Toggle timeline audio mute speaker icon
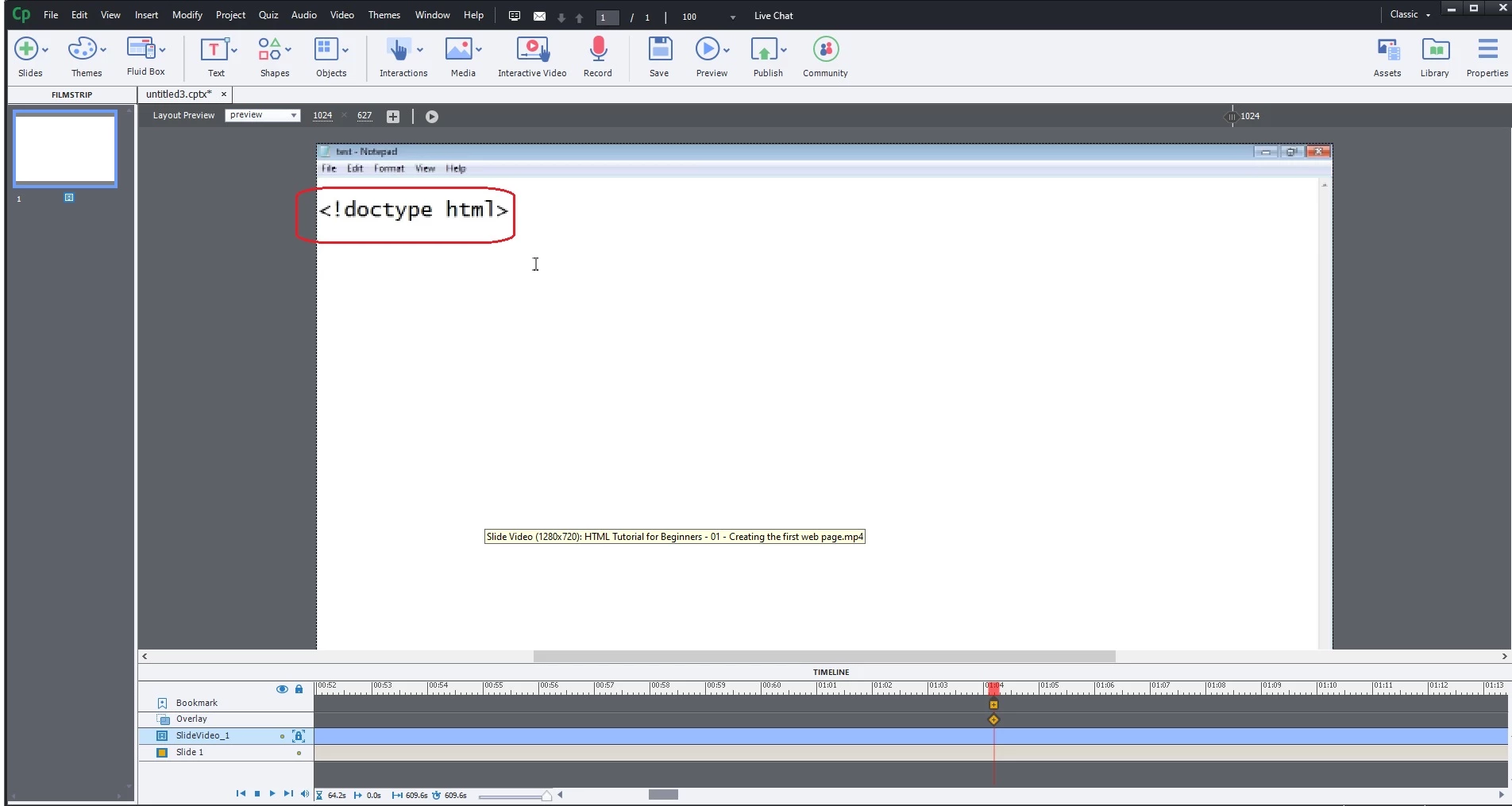The height and width of the screenshot is (806, 1512). pyautogui.click(x=305, y=794)
